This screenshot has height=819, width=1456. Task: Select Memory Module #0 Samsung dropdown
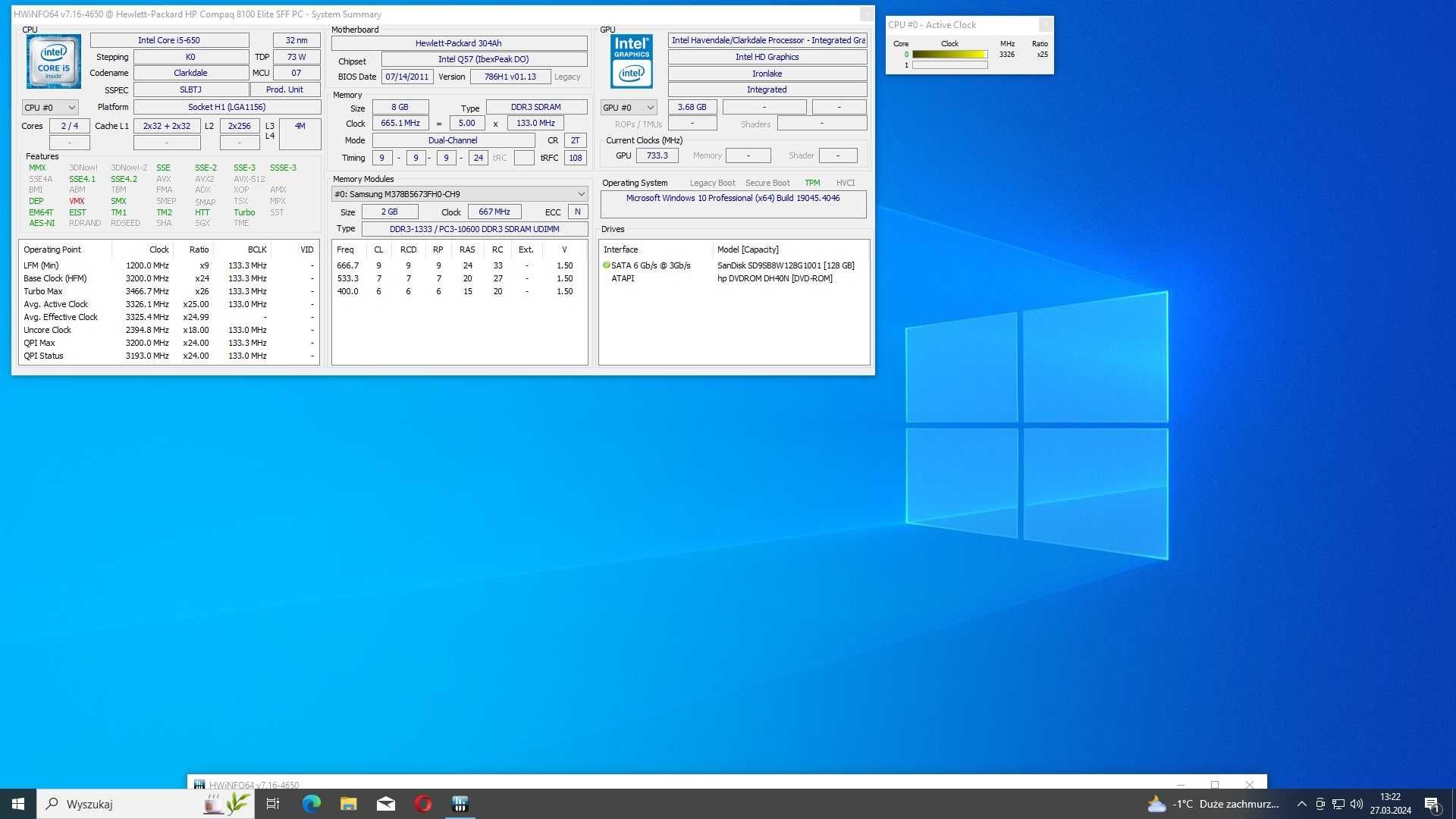click(459, 194)
